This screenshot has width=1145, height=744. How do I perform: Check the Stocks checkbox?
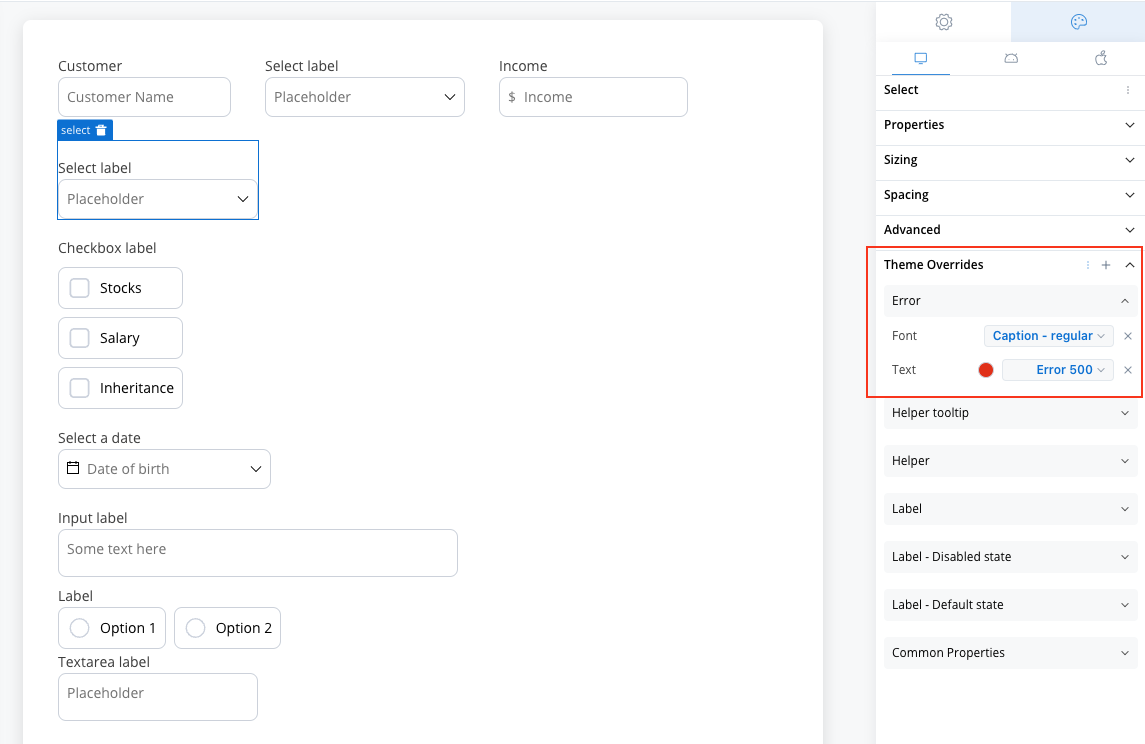click(80, 288)
